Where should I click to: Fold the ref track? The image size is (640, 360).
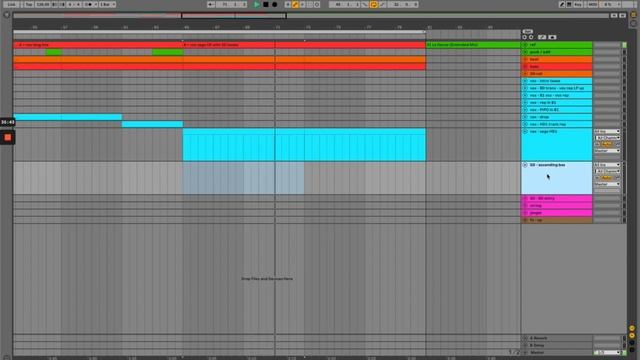(x=525, y=45)
